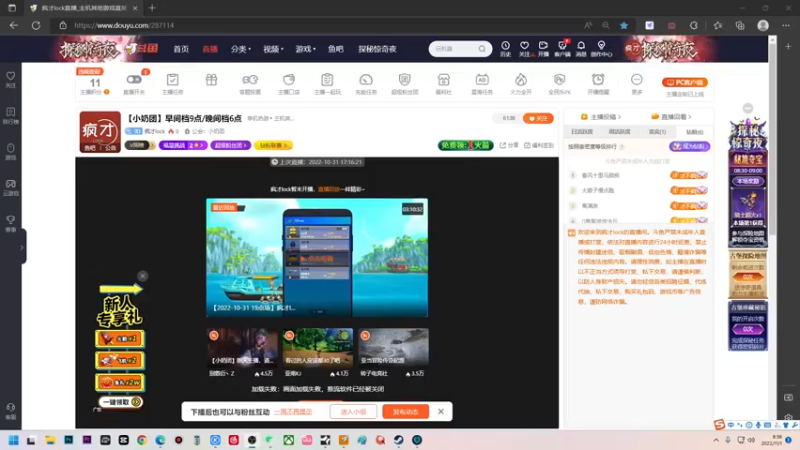
Task: Open the 充能任务 gauge icon
Action: pos(366,80)
